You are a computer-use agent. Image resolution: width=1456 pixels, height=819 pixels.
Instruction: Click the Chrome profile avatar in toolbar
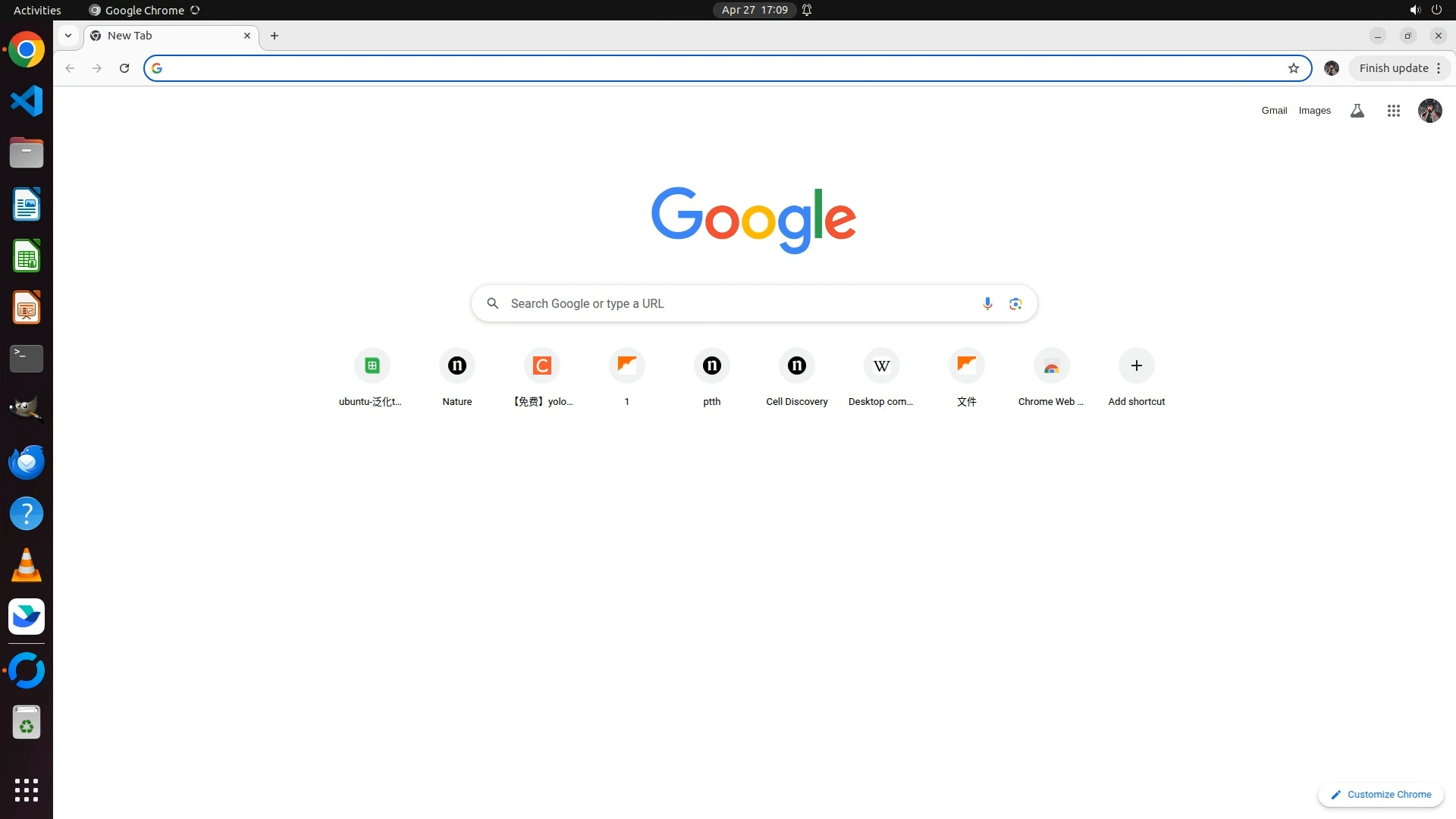coord(1332,68)
